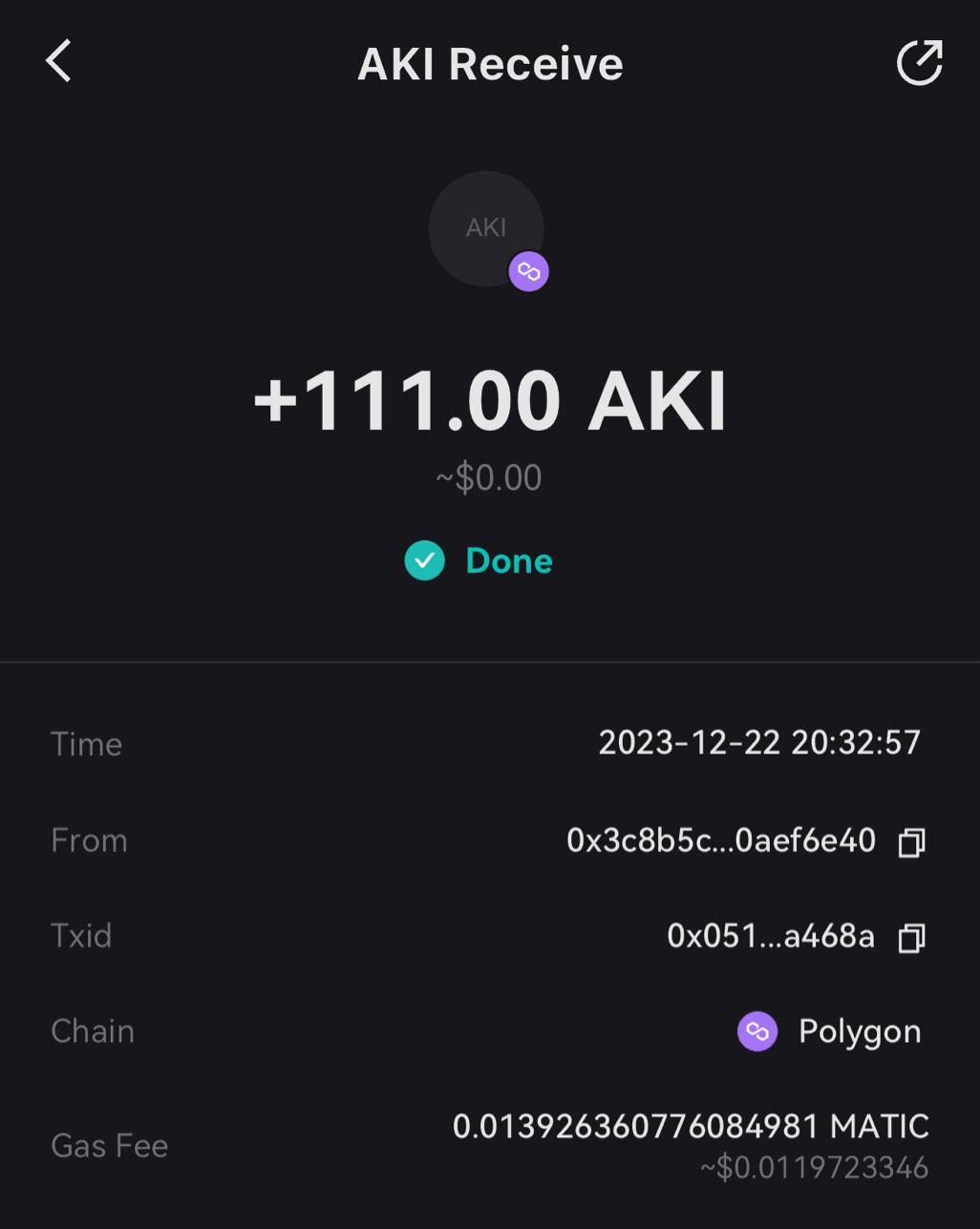Screen dimensions: 980x1229
Task: Tap the Polygon badge on the AKI logo
Action: point(528,272)
